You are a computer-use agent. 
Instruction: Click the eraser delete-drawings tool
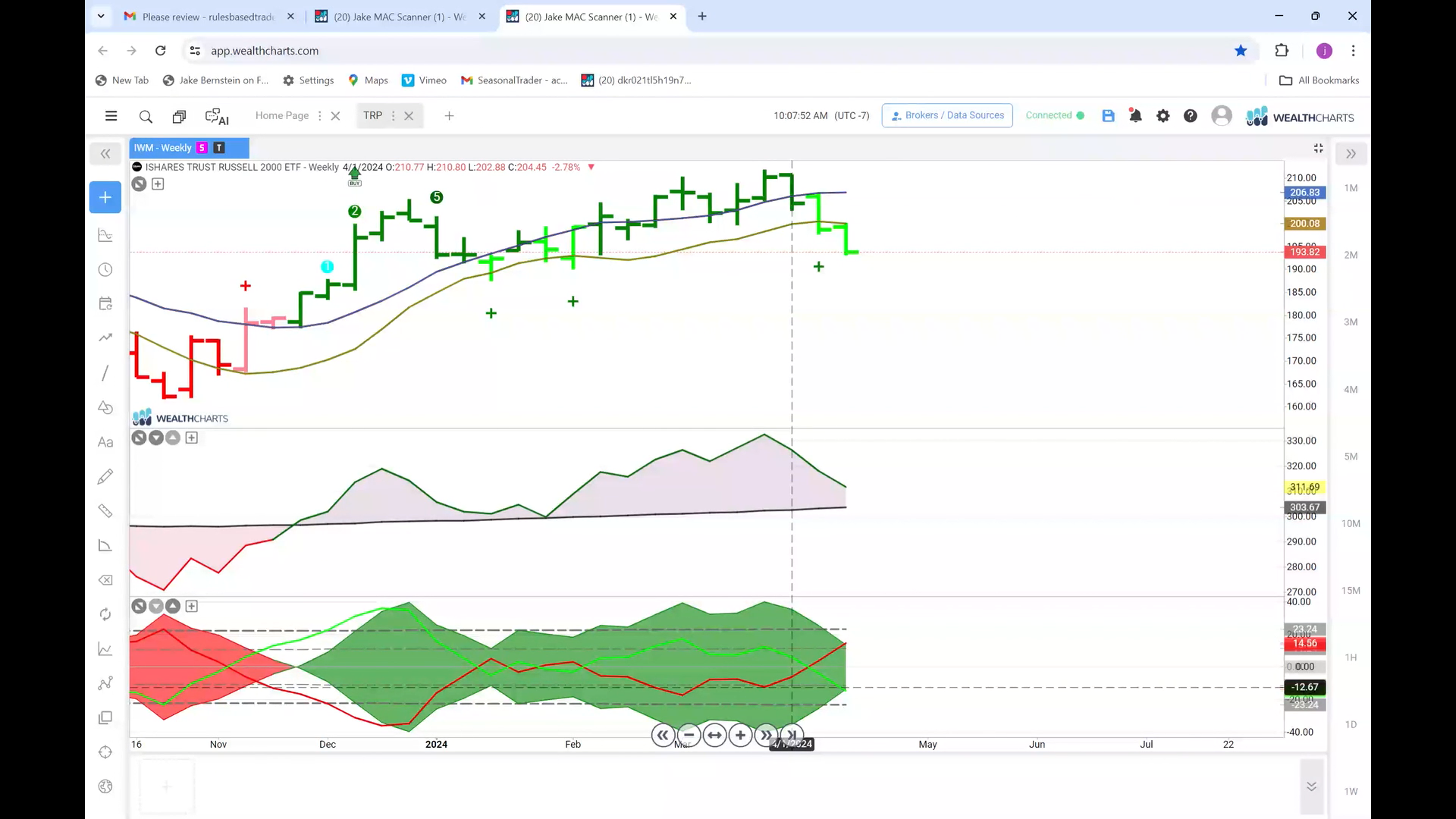105,580
